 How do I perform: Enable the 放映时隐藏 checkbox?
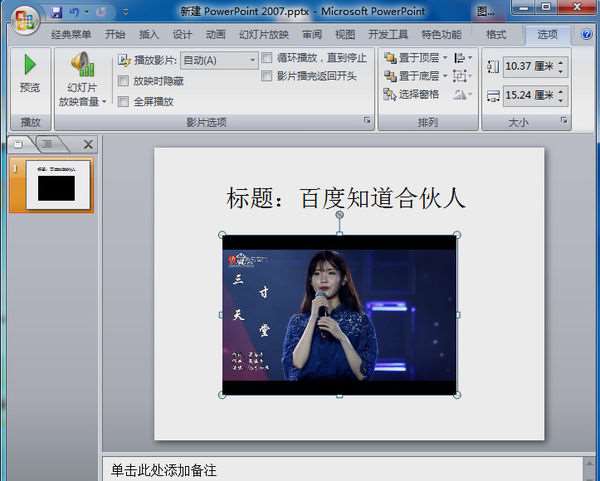(123, 81)
